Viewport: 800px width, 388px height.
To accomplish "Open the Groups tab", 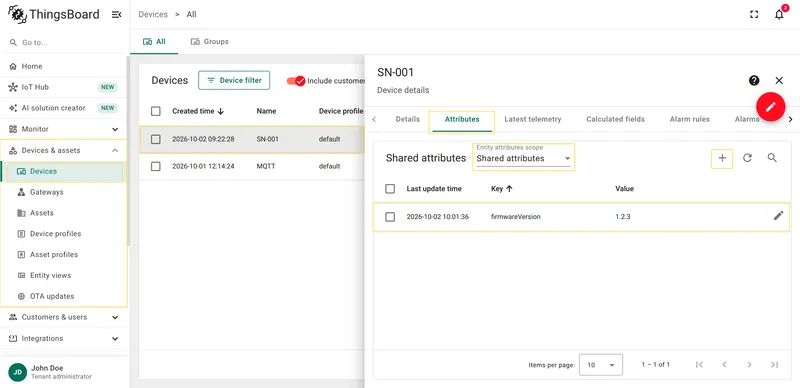I will (210, 42).
